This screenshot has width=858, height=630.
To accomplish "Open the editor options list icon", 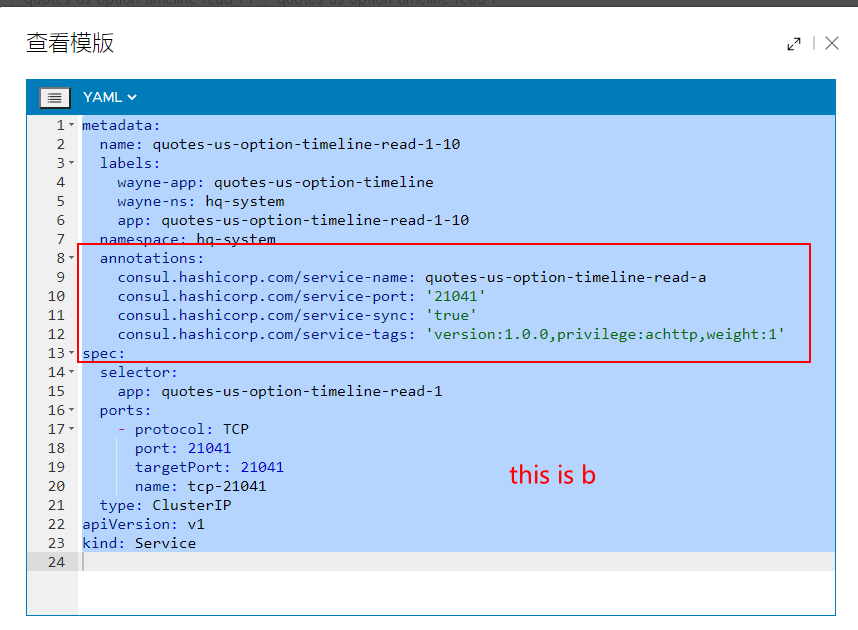I will tap(55, 97).
